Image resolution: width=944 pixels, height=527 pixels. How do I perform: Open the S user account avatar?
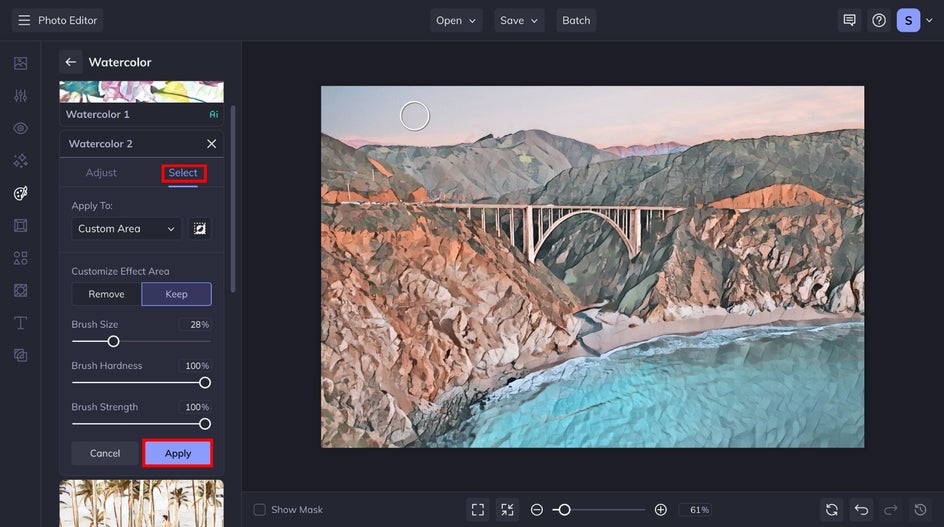pos(908,20)
